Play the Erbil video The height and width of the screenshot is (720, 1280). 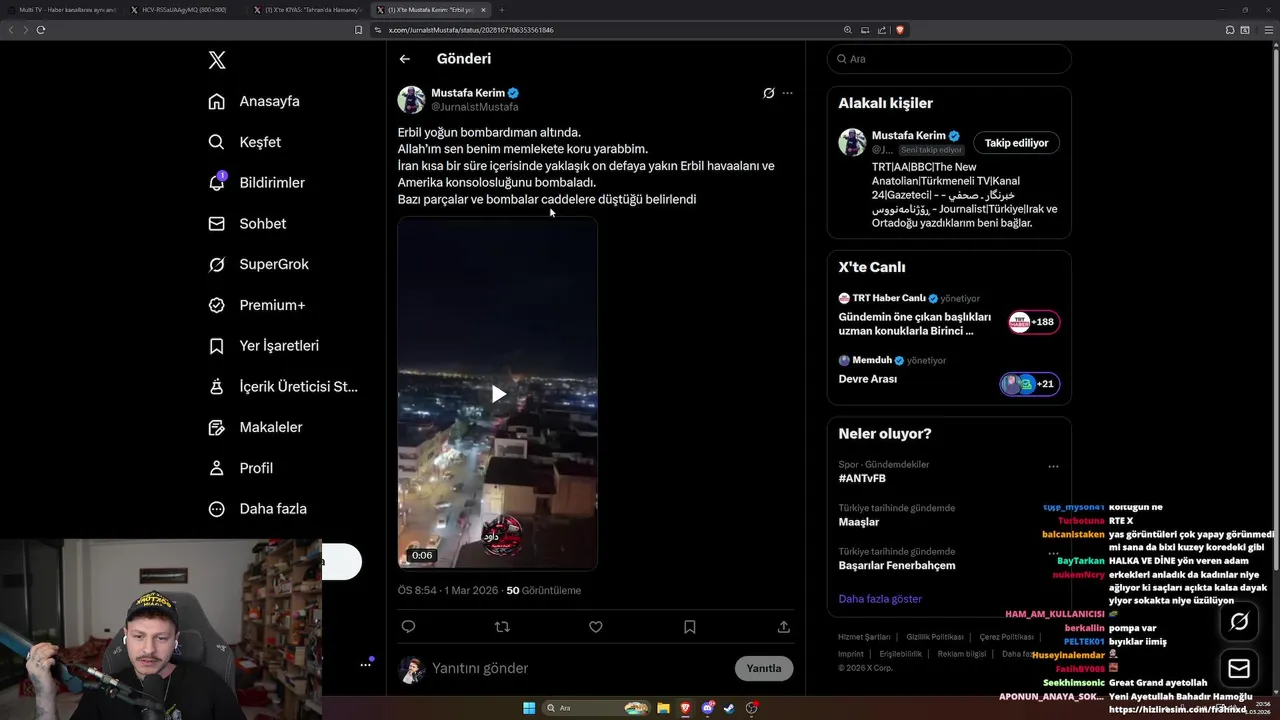tap(498, 394)
